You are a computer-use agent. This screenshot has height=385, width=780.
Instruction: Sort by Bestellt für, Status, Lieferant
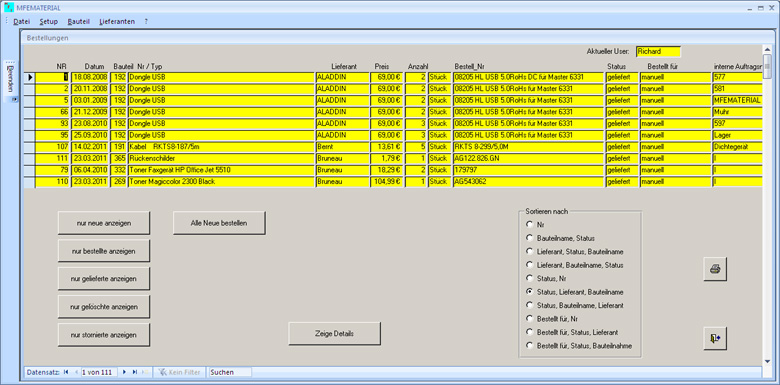coord(529,332)
